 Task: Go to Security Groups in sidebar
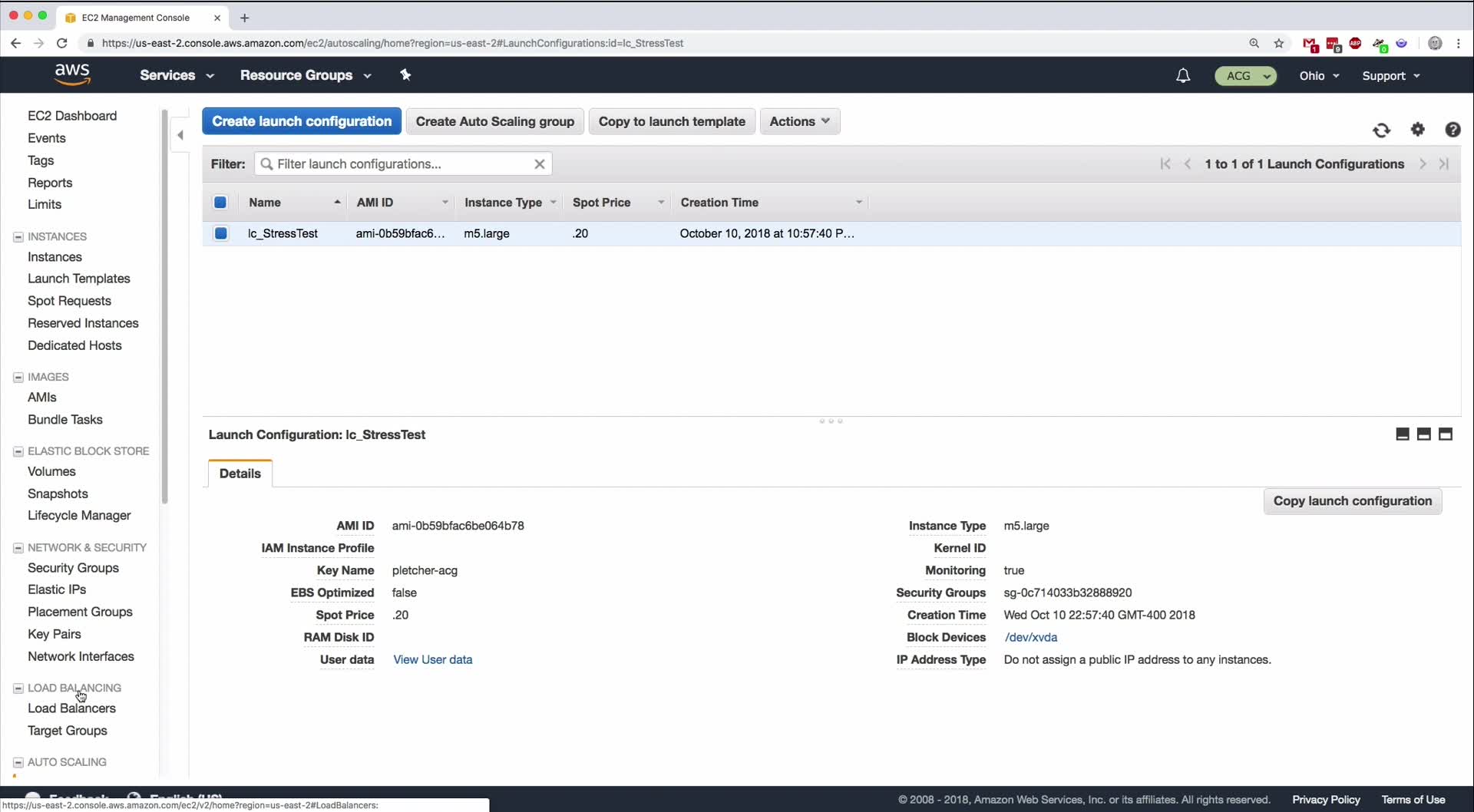point(74,568)
